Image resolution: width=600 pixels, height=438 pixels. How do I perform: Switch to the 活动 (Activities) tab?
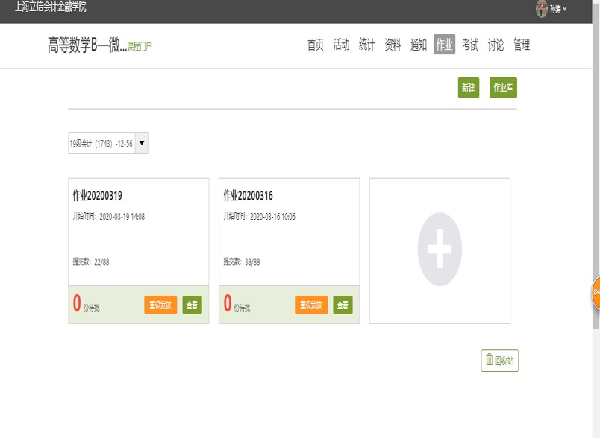tap(341, 45)
